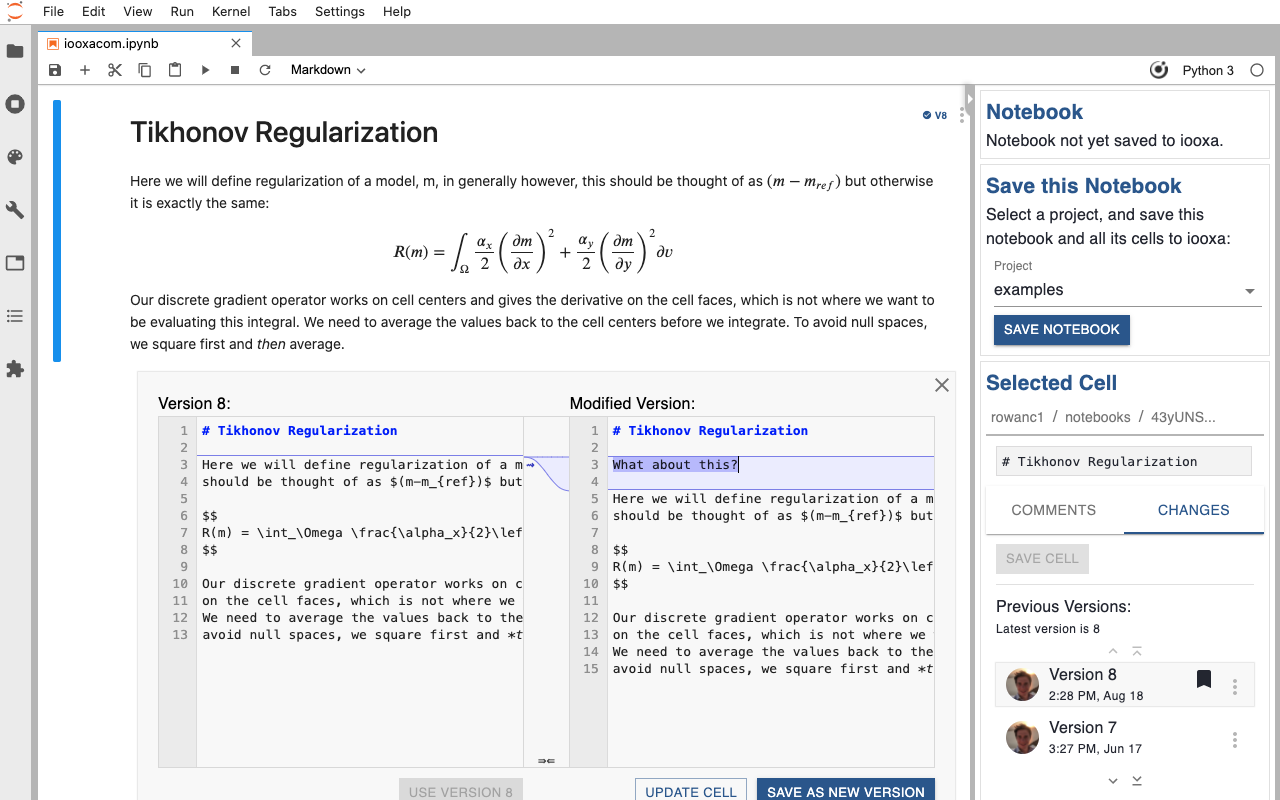This screenshot has height=800, width=1280.
Task: Run the current cell
Action: [x=205, y=70]
